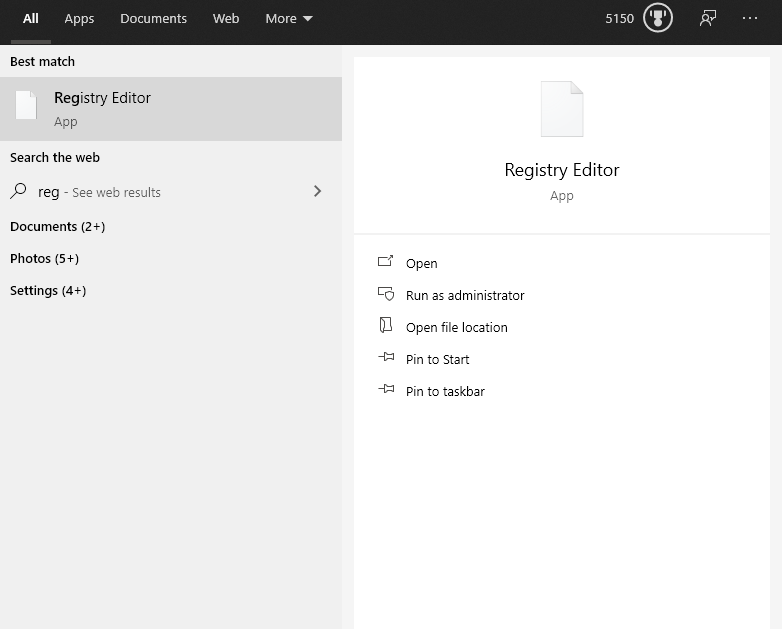Open the three-dot options menu

coord(750,18)
